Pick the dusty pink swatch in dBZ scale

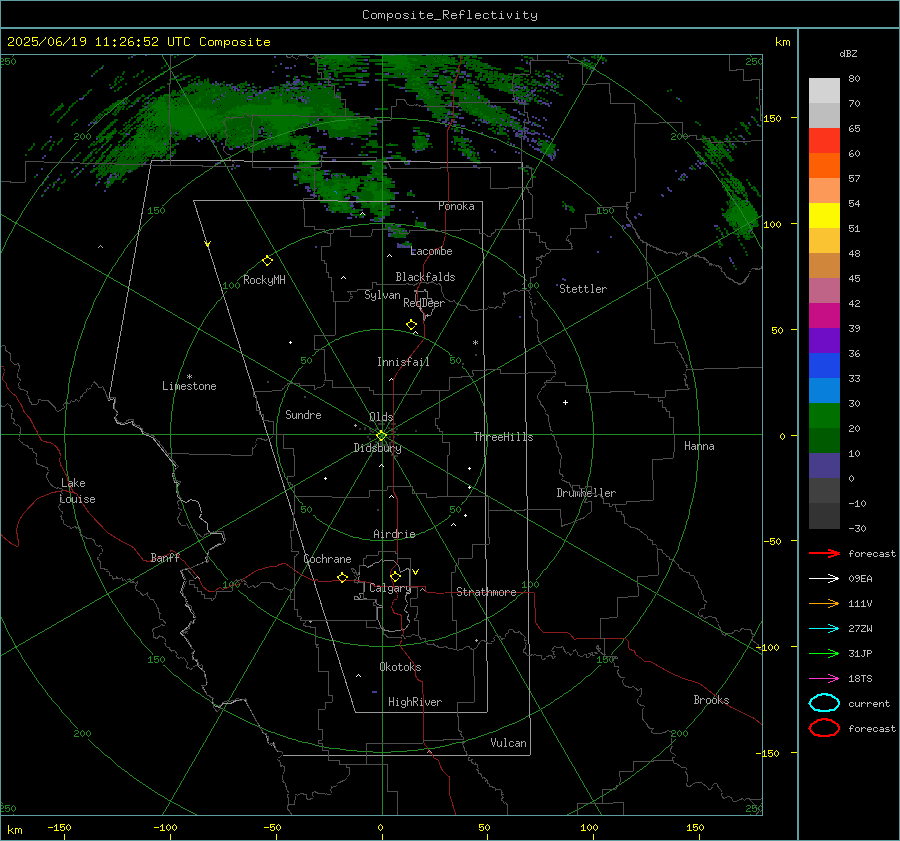click(824, 290)
